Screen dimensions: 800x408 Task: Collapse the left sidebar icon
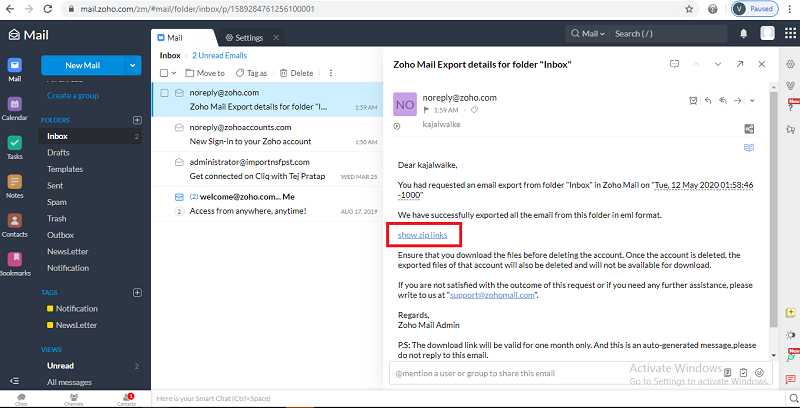(x=15, y=381)
